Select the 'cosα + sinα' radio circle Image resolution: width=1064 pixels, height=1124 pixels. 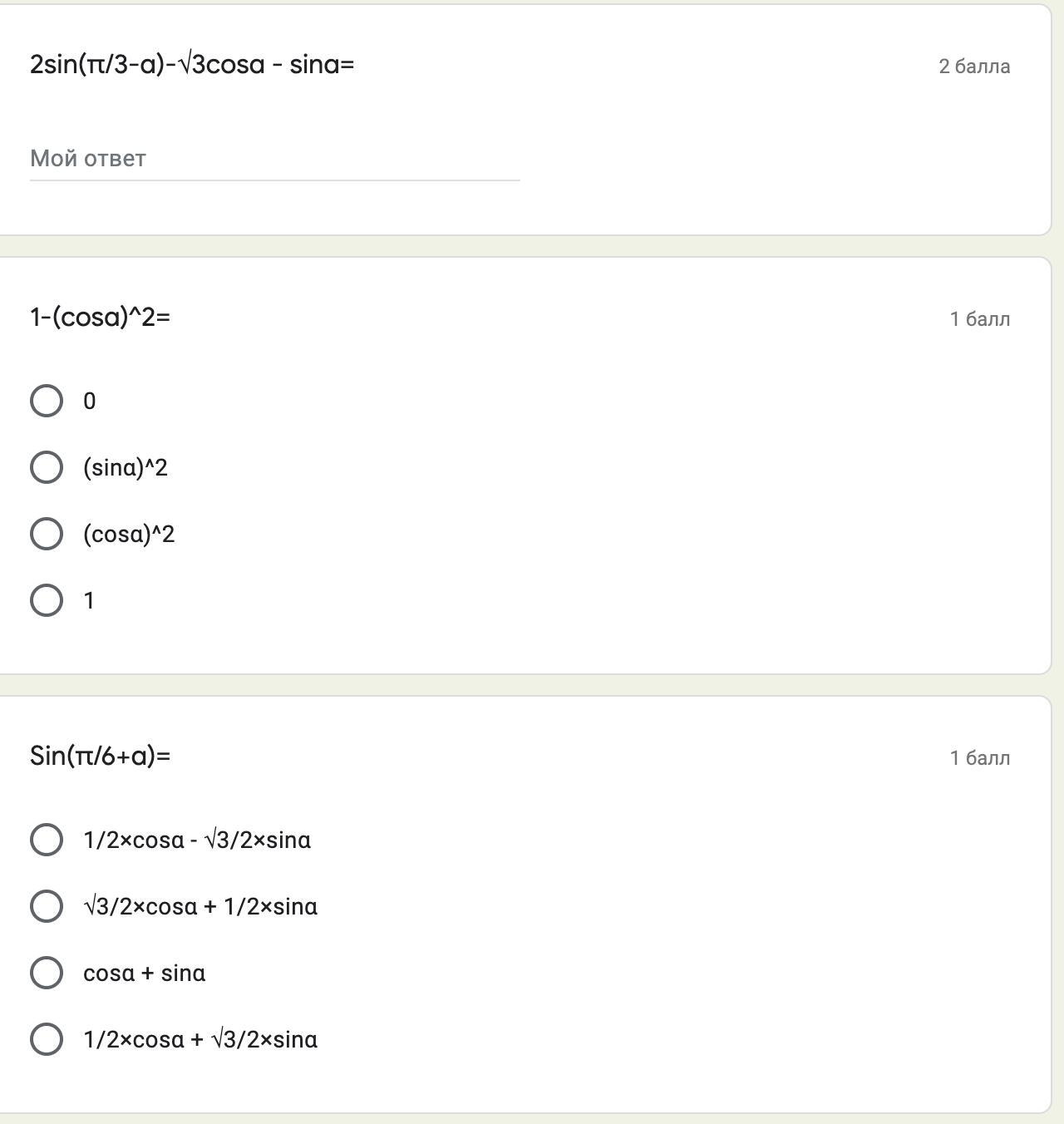click(47, 973)
